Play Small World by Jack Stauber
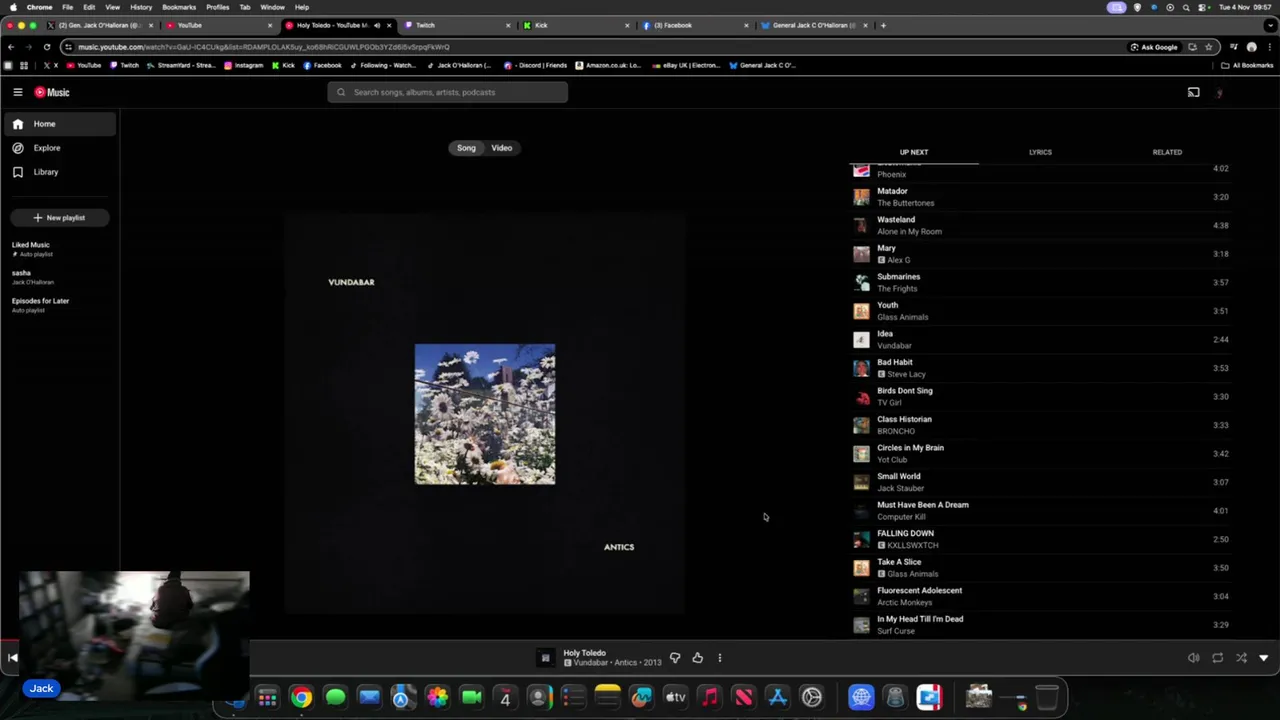Image resolution: width=1280 pixels, height=720 pixels. [1040, 482]
